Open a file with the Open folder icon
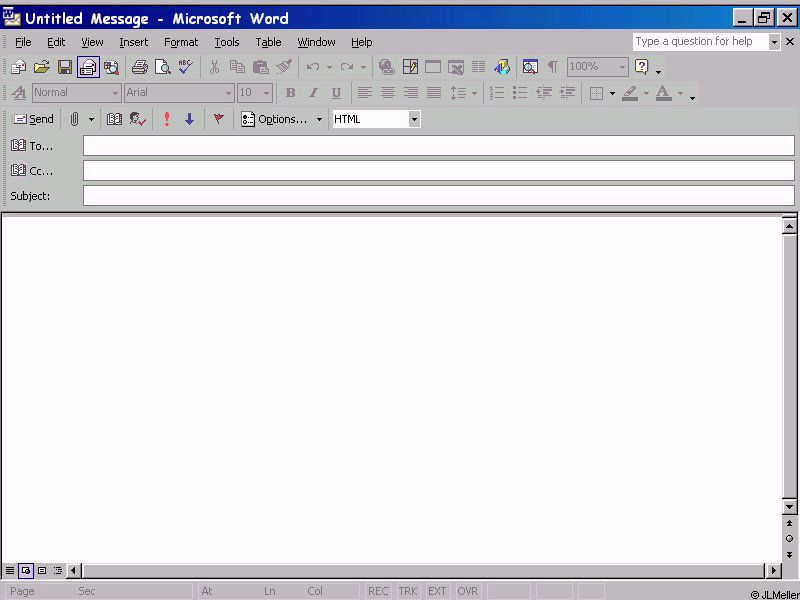The height and width of the screenshot is (600, 800). point(42,67)
